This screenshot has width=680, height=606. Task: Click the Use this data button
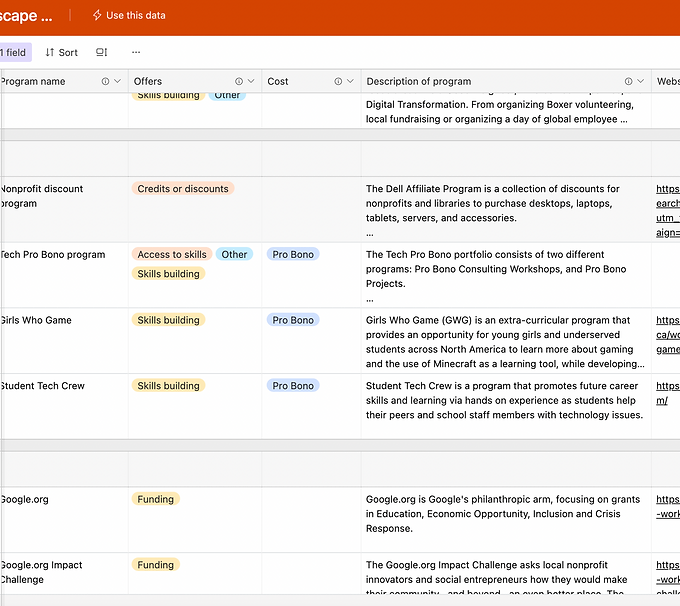point(129,16)
